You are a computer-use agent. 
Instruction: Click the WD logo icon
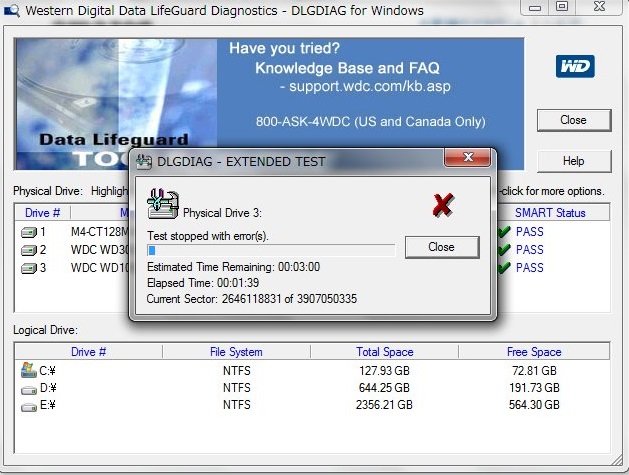tap(575, 66)
